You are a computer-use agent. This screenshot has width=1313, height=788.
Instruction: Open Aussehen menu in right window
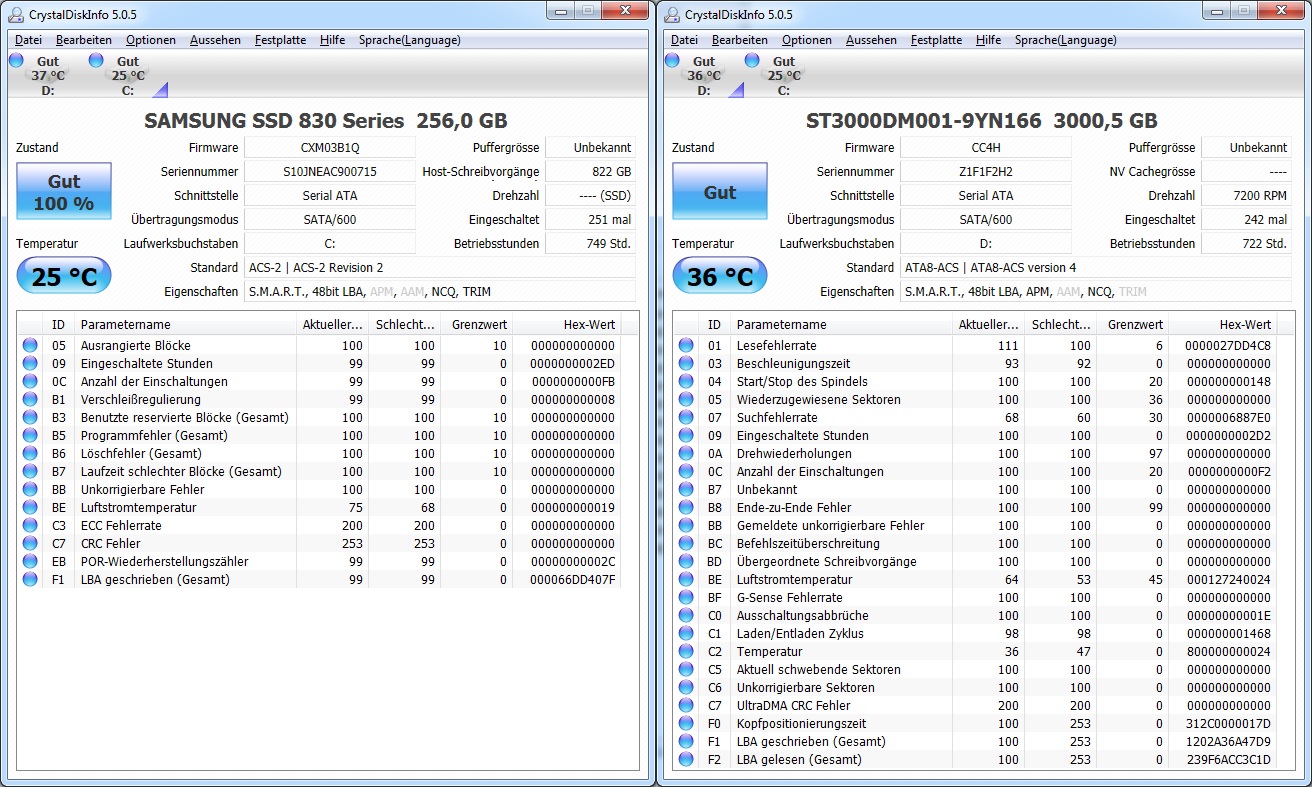coord(871,40)
